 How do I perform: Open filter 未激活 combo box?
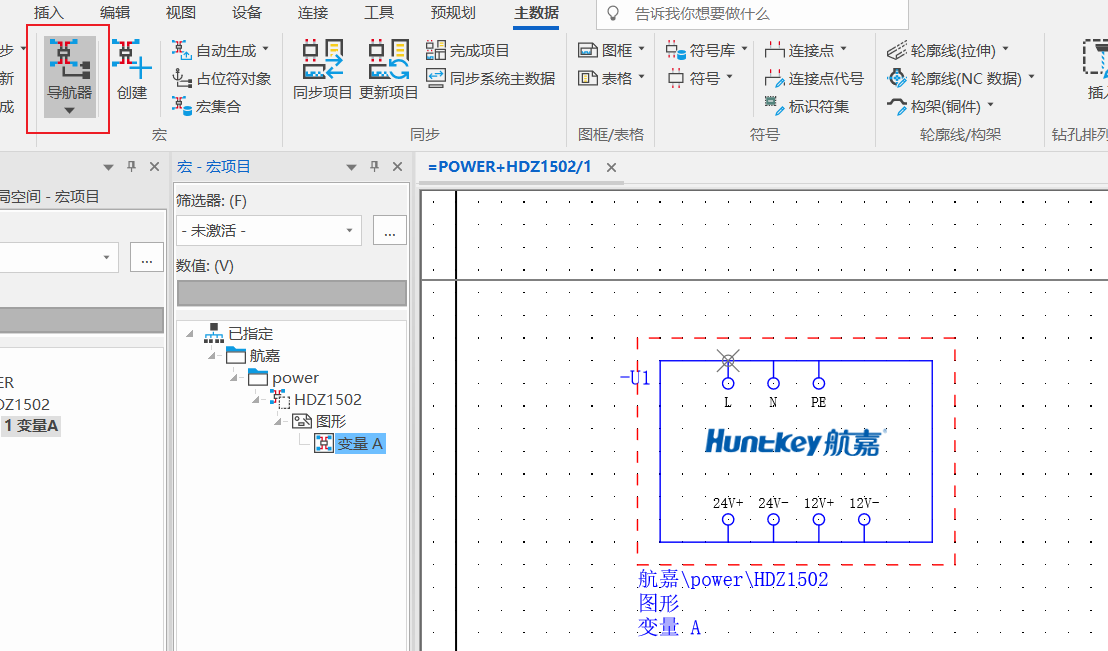(x=269, y=230)
